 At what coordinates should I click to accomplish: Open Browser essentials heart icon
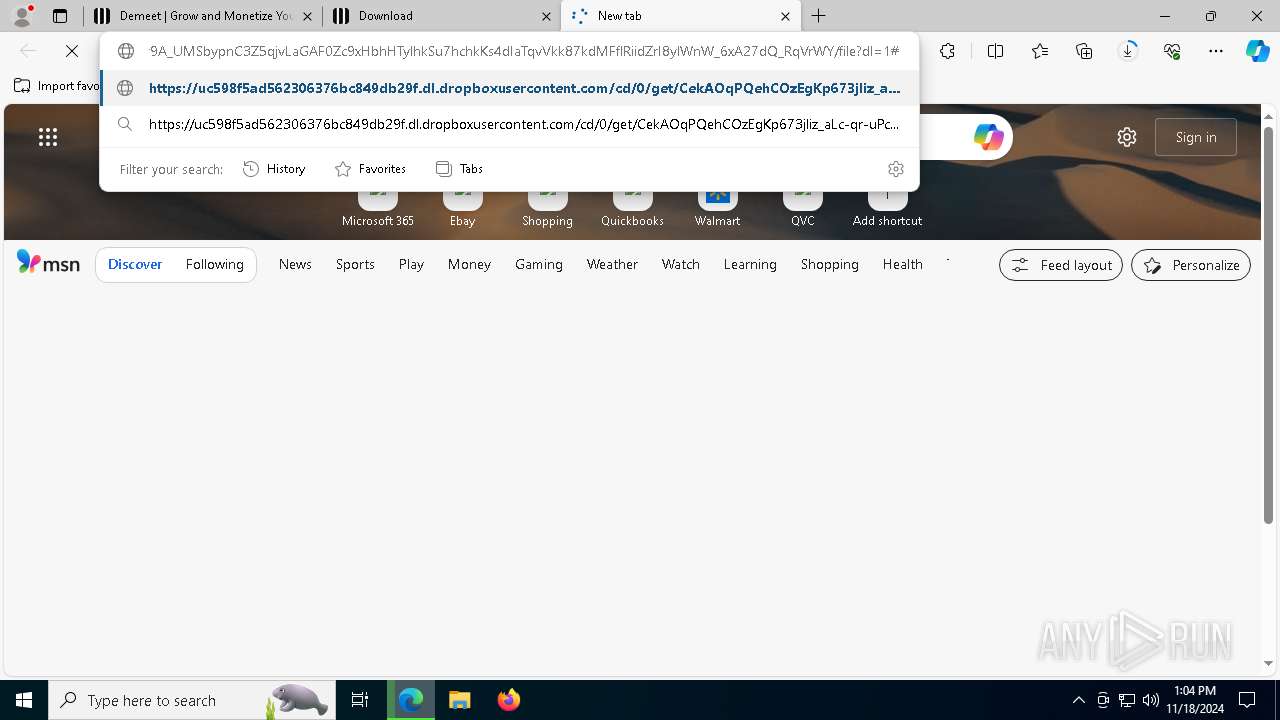point(1172,51)
